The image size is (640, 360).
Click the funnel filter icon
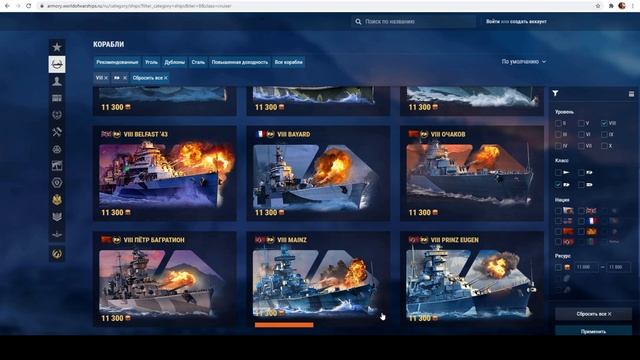[555, 93]
